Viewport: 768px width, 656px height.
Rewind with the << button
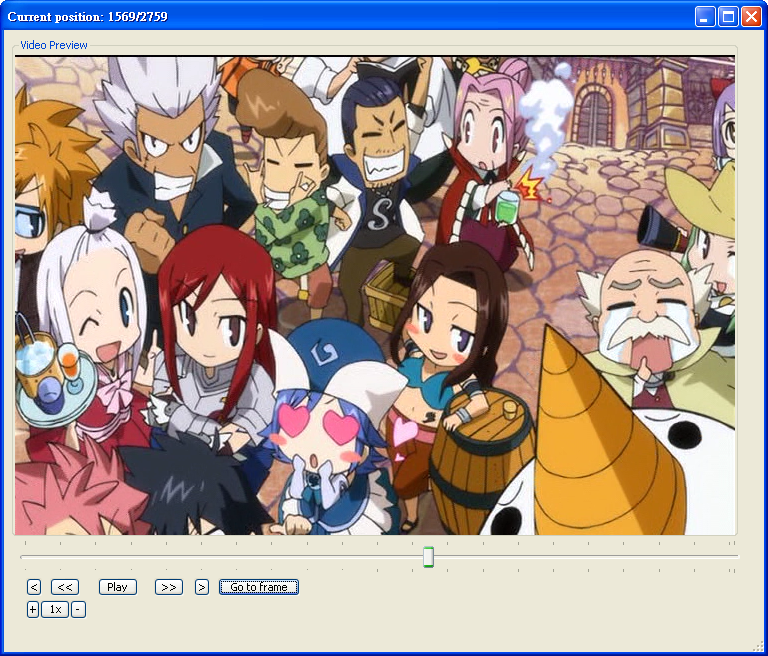tap(65, 587)
